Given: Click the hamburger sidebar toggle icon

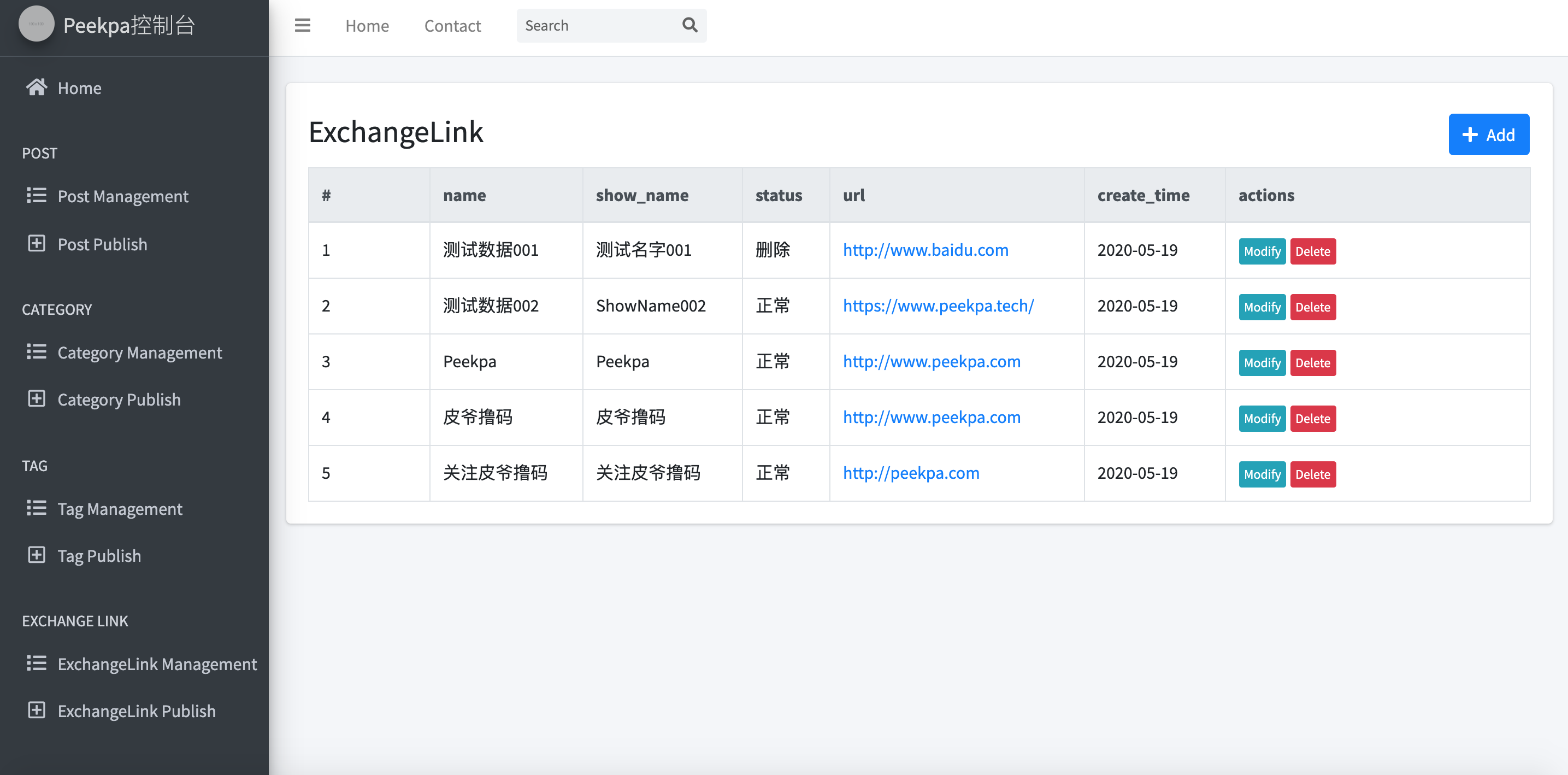Looking at the screenshot, I should pyautogui.click(x=303, y=26).
